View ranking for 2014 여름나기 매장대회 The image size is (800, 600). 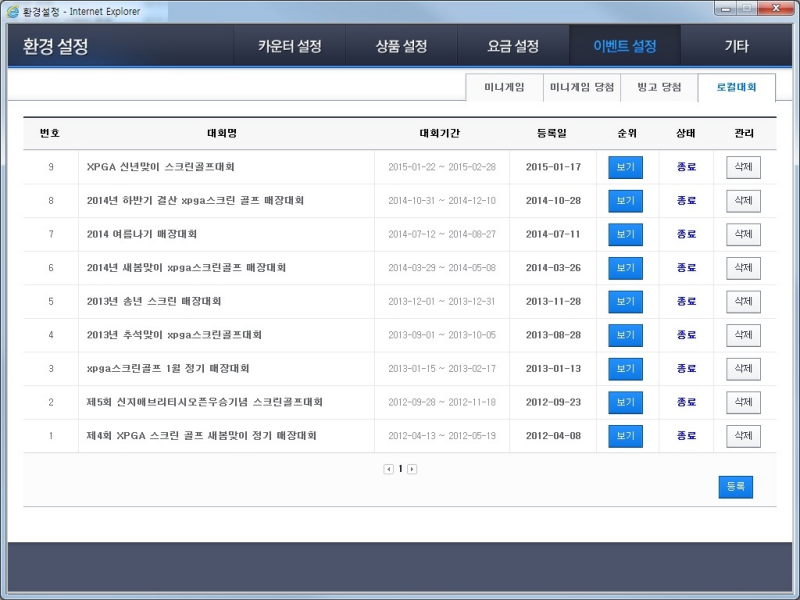pyautogui.click(x=625, y=234)
